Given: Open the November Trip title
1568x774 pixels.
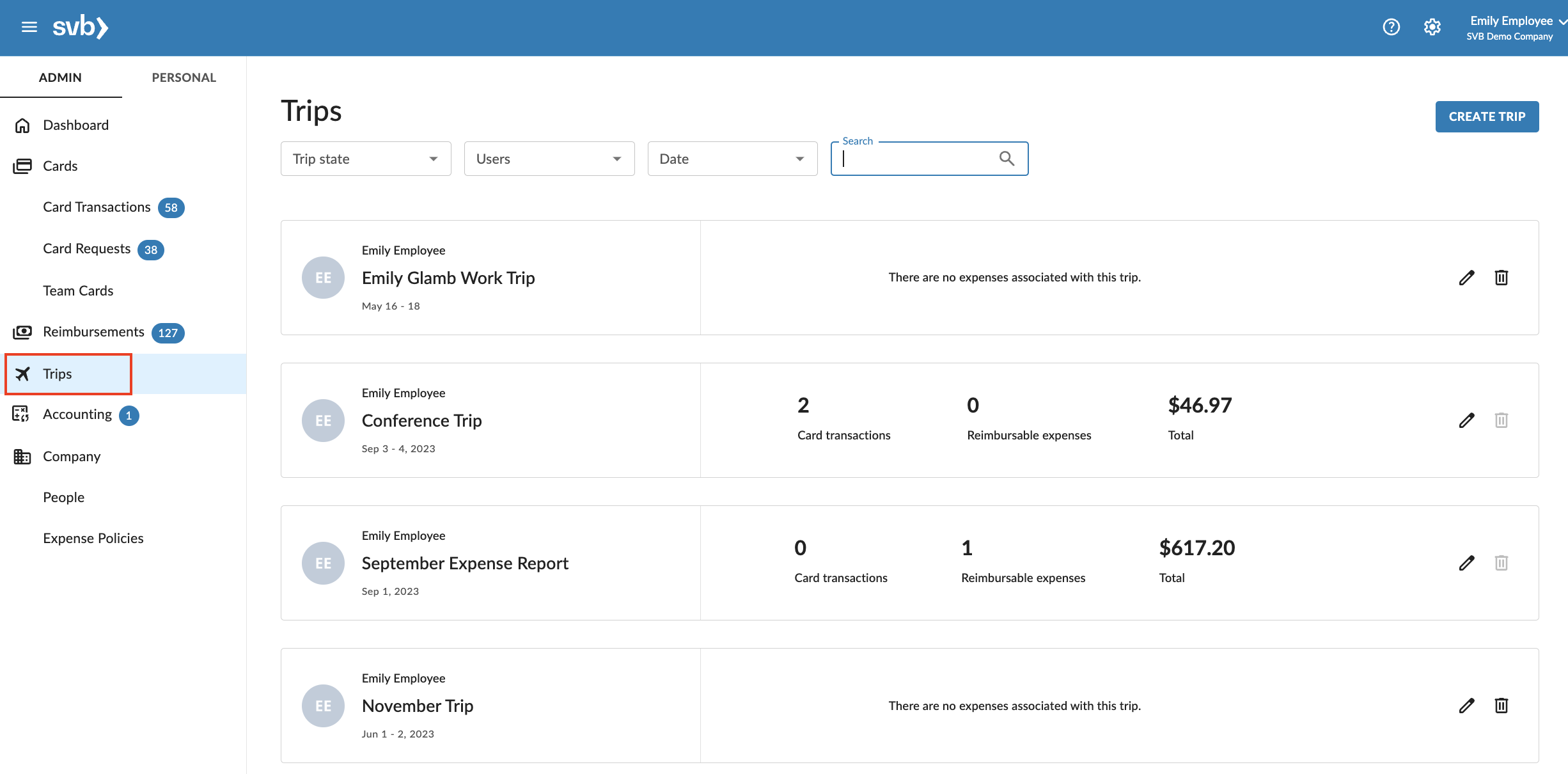Looking at the screenshot, I should click(x=418, y=706).
